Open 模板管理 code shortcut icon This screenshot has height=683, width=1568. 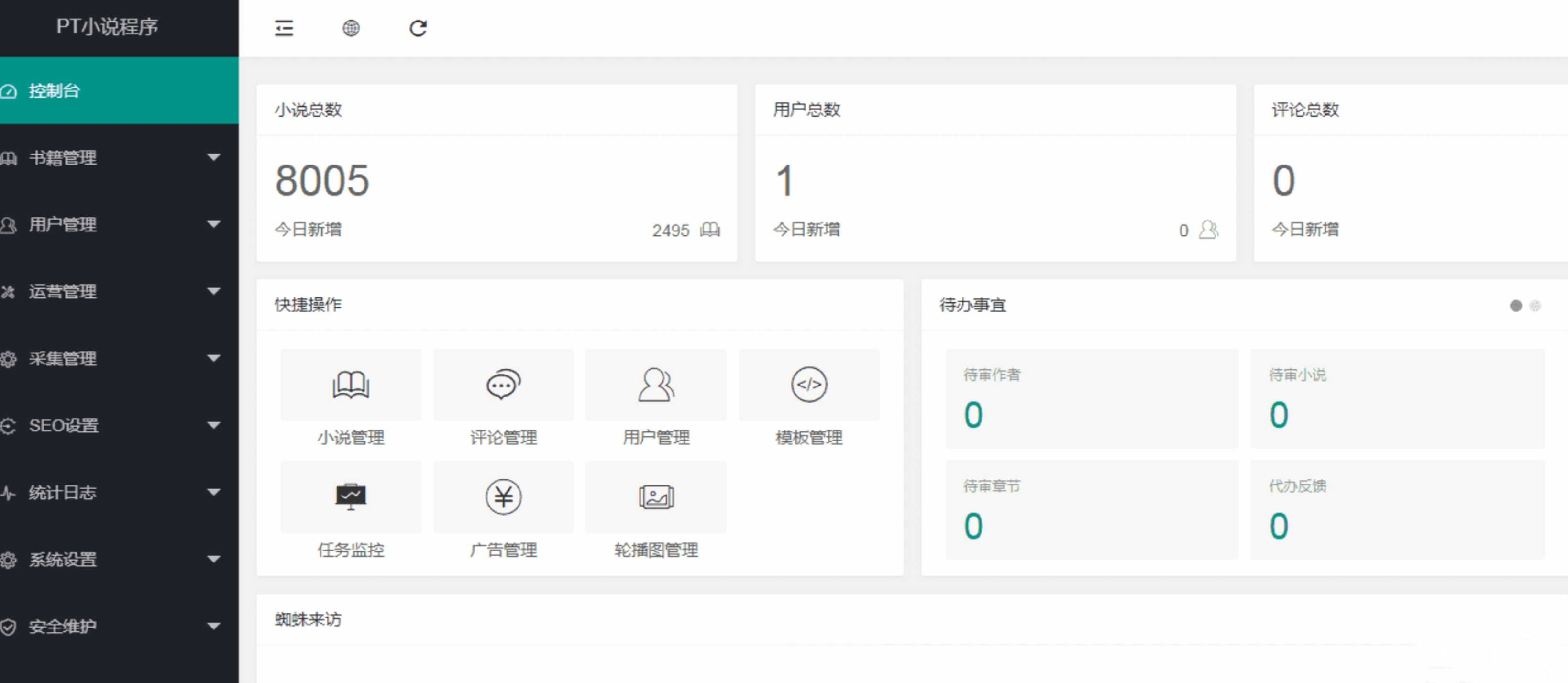point(809,384)
